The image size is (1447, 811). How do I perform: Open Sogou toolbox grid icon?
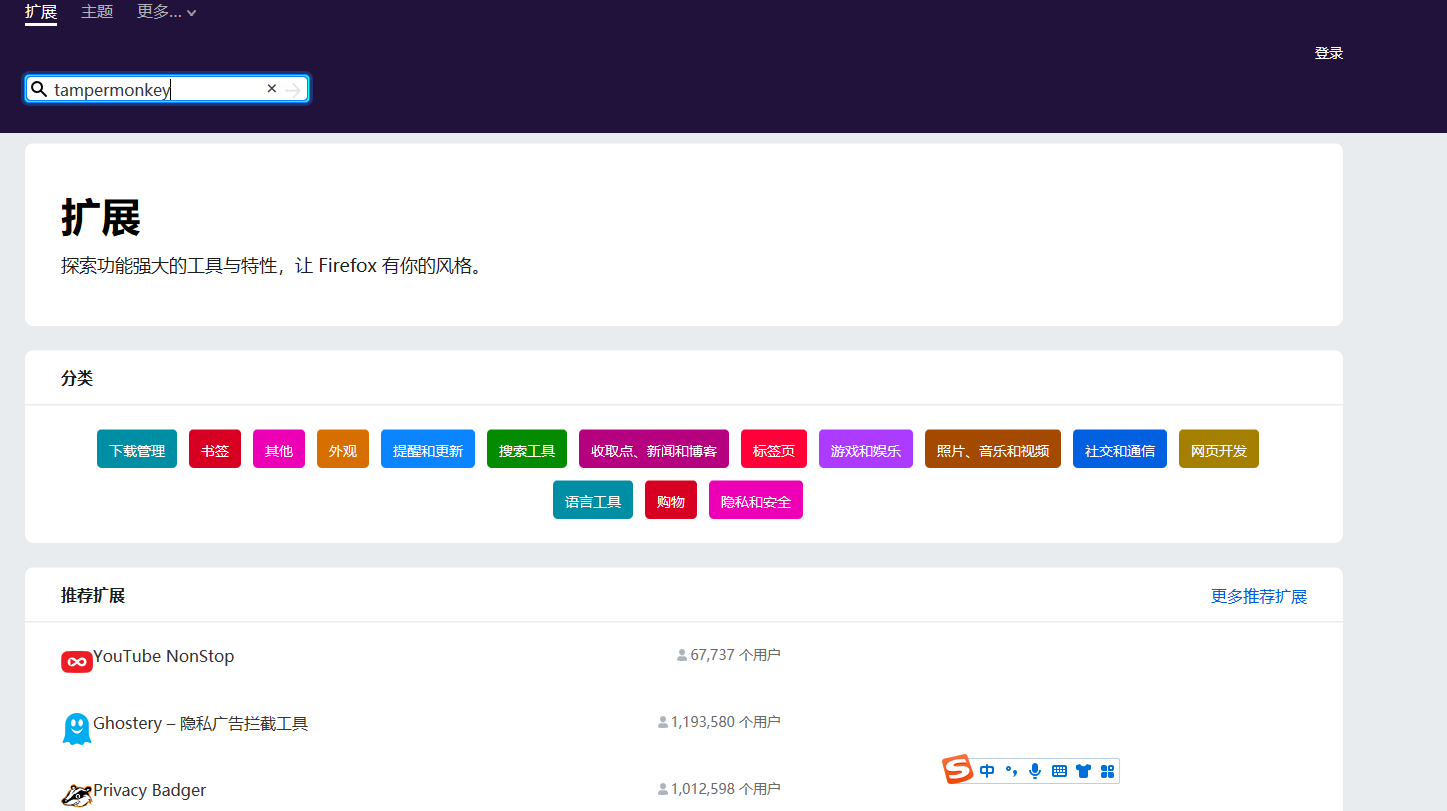pyautogui.click(x=1107, y=771)
